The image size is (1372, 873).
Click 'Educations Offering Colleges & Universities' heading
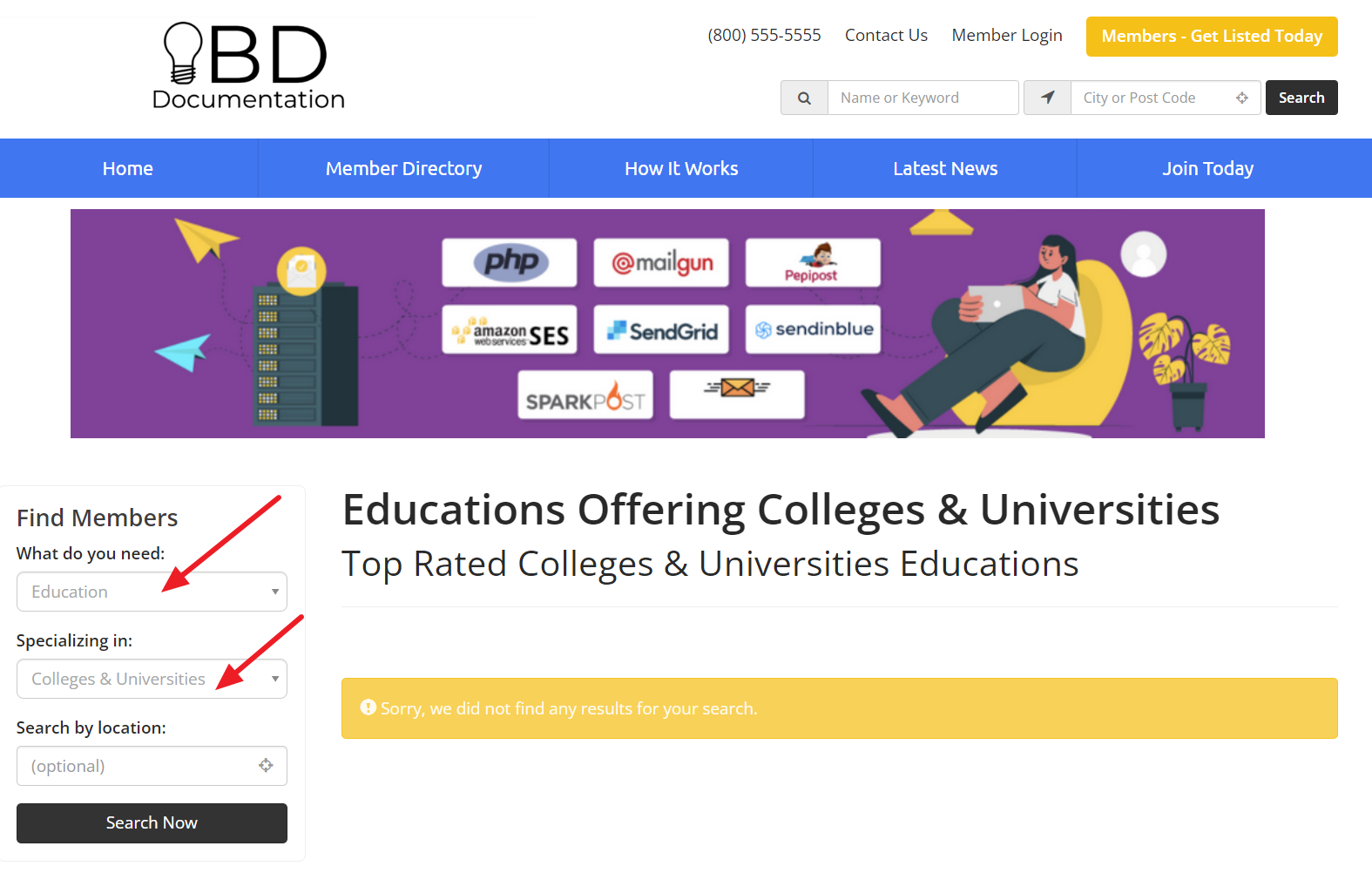pos(781,510)
